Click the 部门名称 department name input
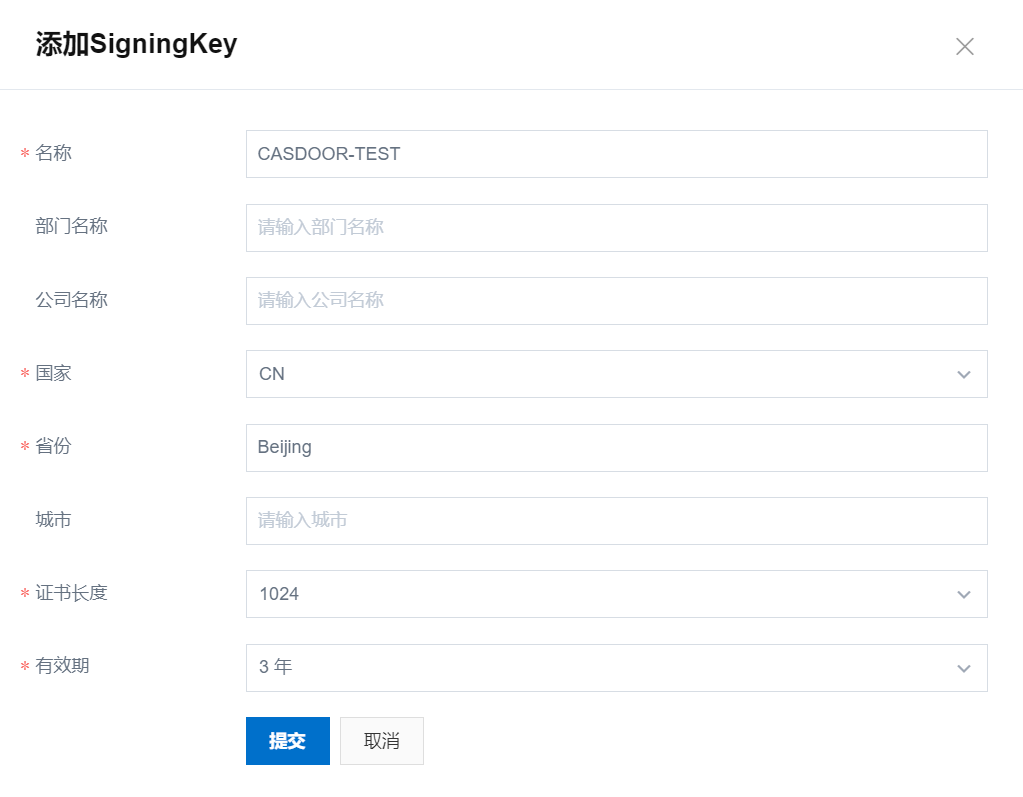This screenshot has width=1023, height=797. point(615,227)
